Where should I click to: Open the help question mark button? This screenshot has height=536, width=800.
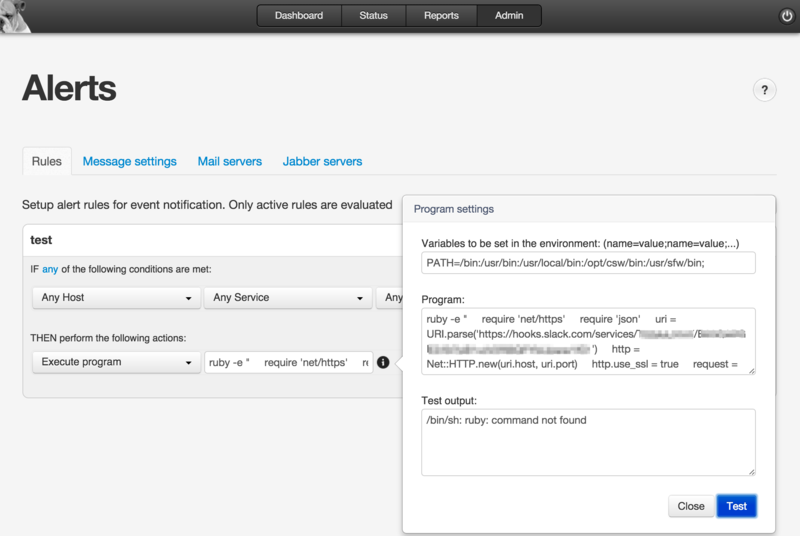click(x=764, y=90)
